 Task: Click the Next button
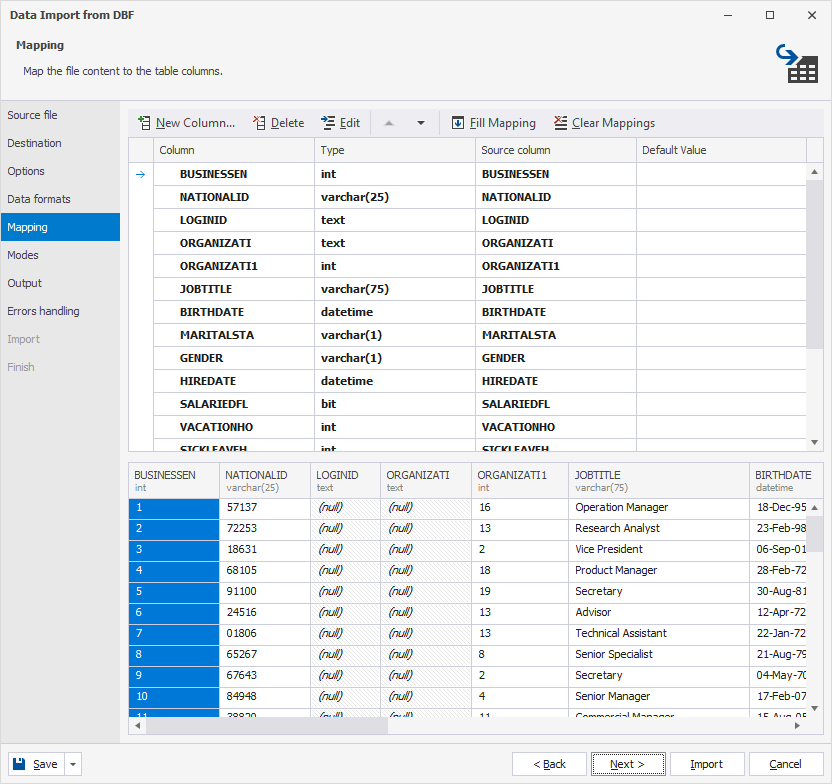point(628,764)
